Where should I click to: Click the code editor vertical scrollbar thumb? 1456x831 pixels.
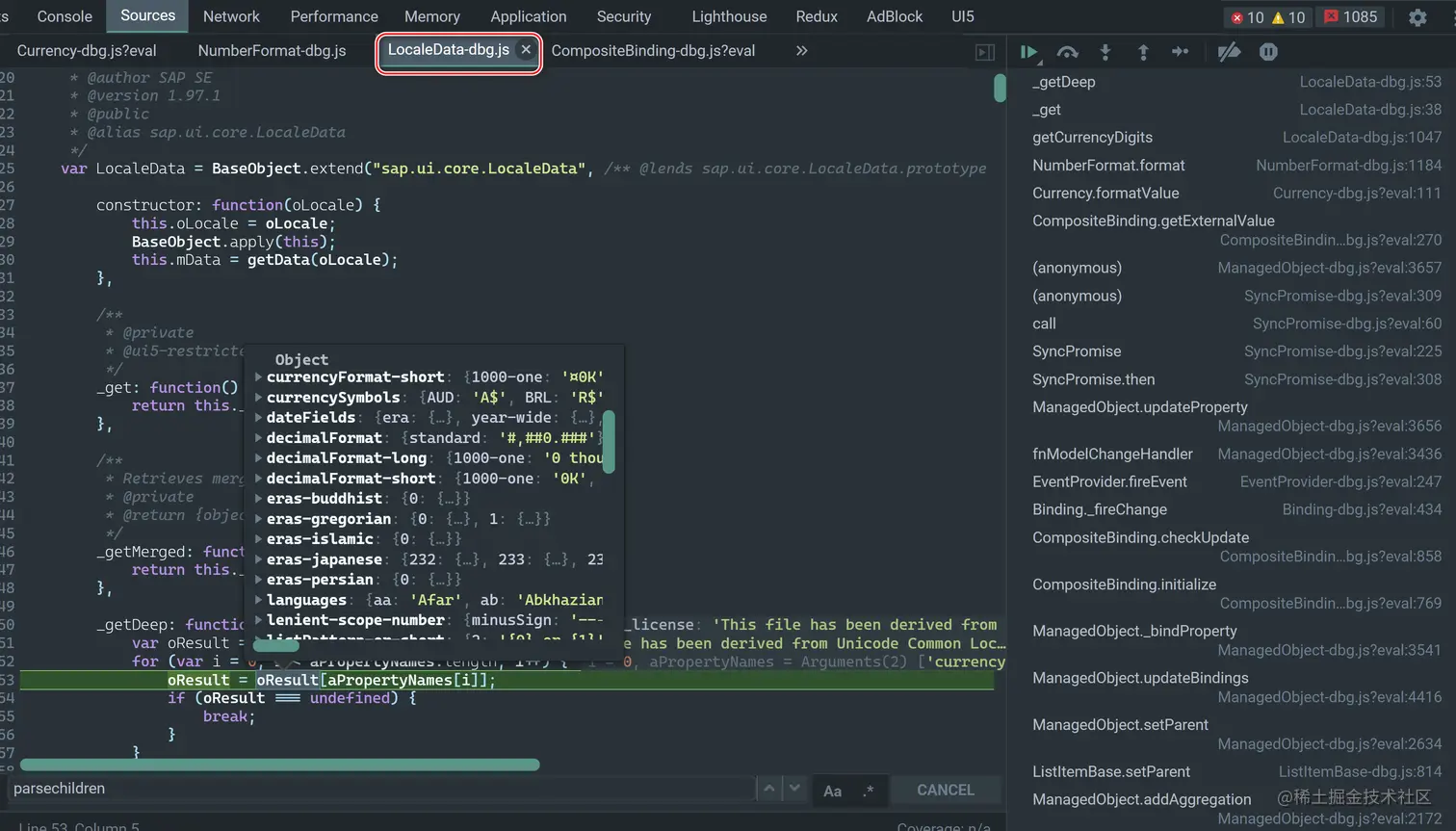pos(1000,88)
